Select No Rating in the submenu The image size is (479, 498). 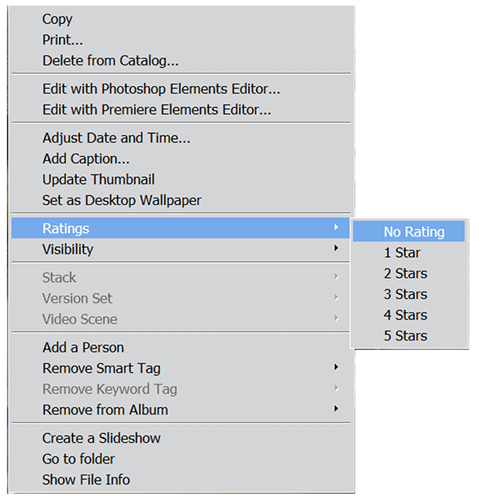(x=409, y=232)
